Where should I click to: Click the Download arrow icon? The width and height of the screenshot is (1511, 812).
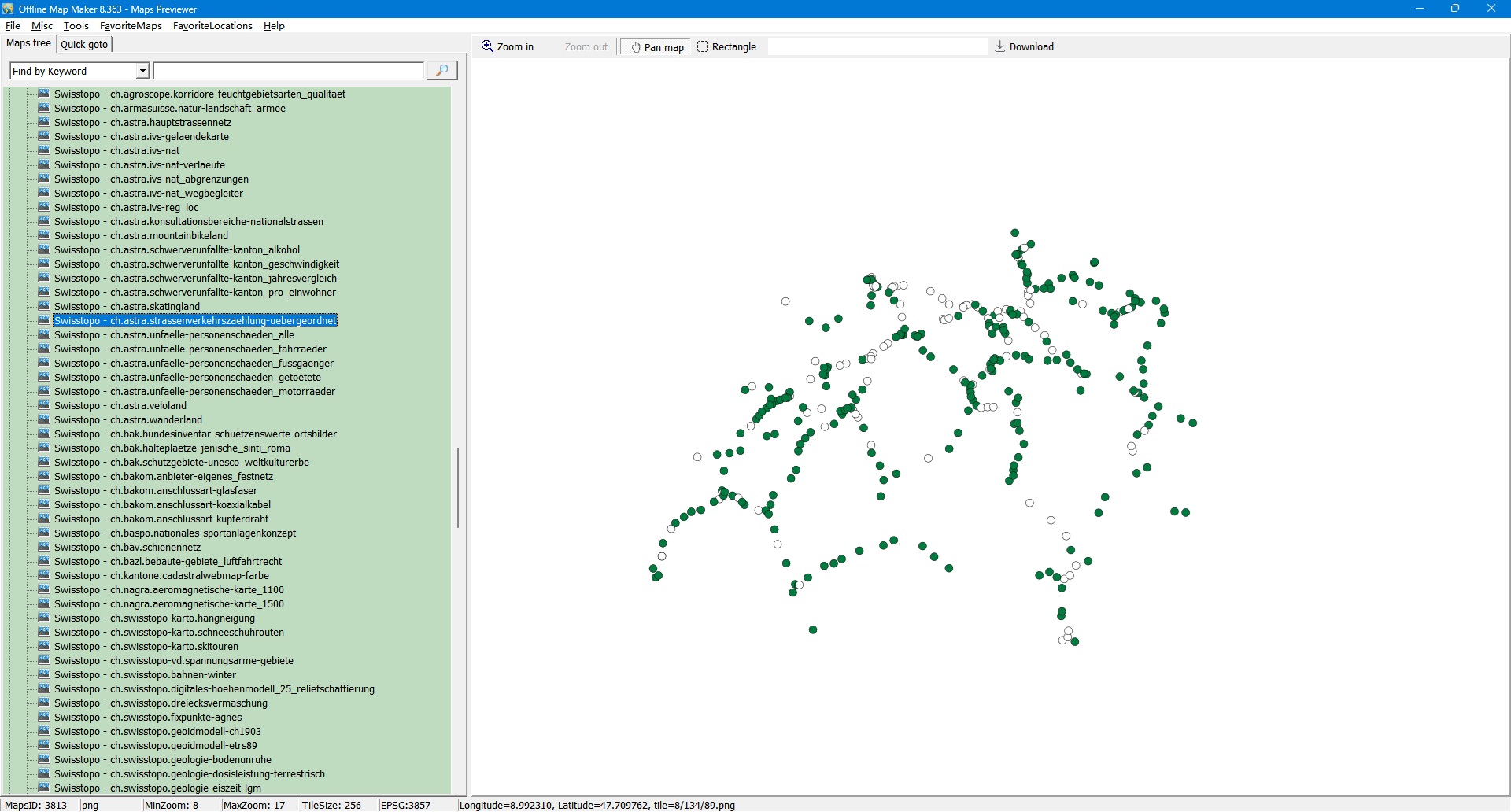[999, 46]
